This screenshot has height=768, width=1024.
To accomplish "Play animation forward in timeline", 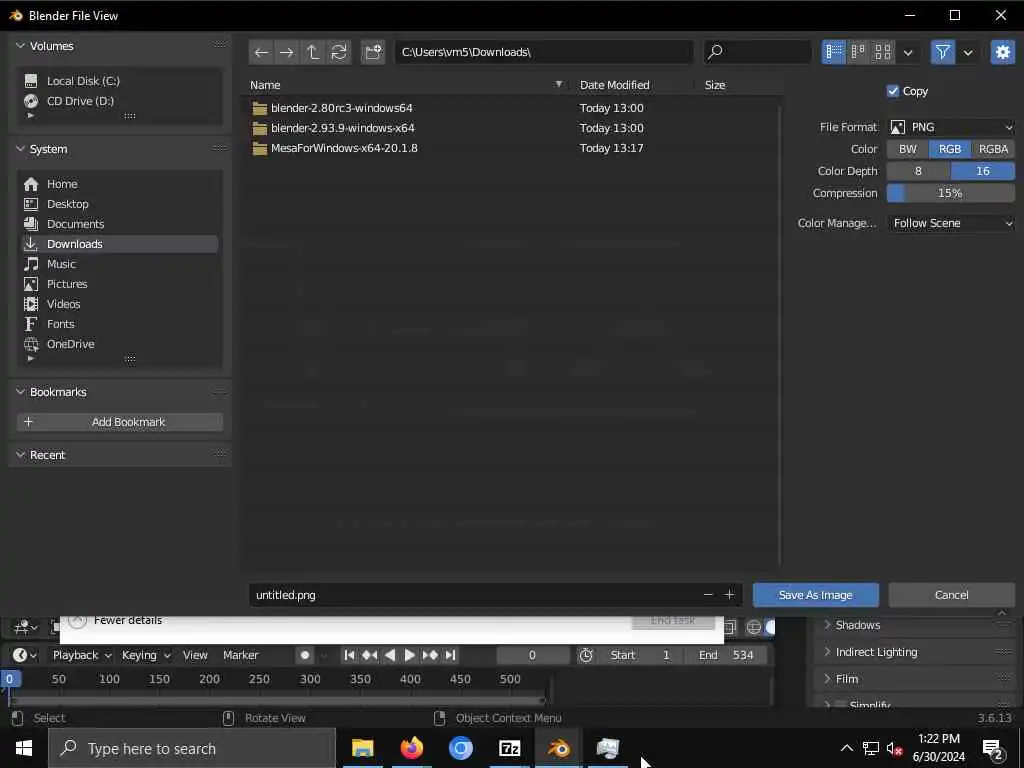I will click(409, 655).
